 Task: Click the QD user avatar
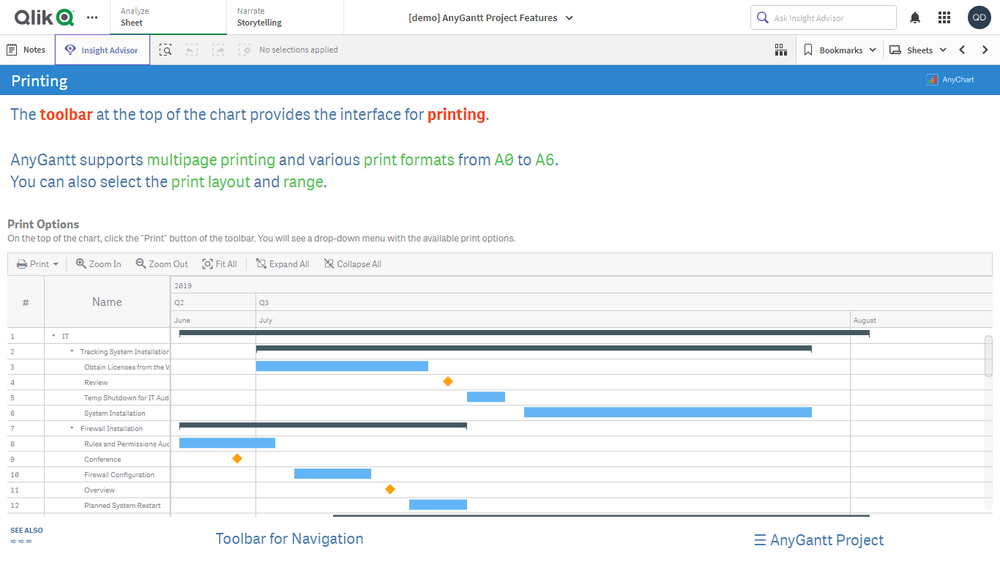coord(979,18)
